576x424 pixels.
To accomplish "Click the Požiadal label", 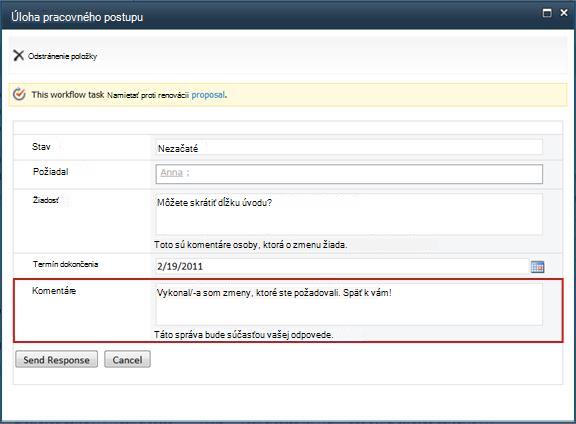I will click(x=51, y=172).
